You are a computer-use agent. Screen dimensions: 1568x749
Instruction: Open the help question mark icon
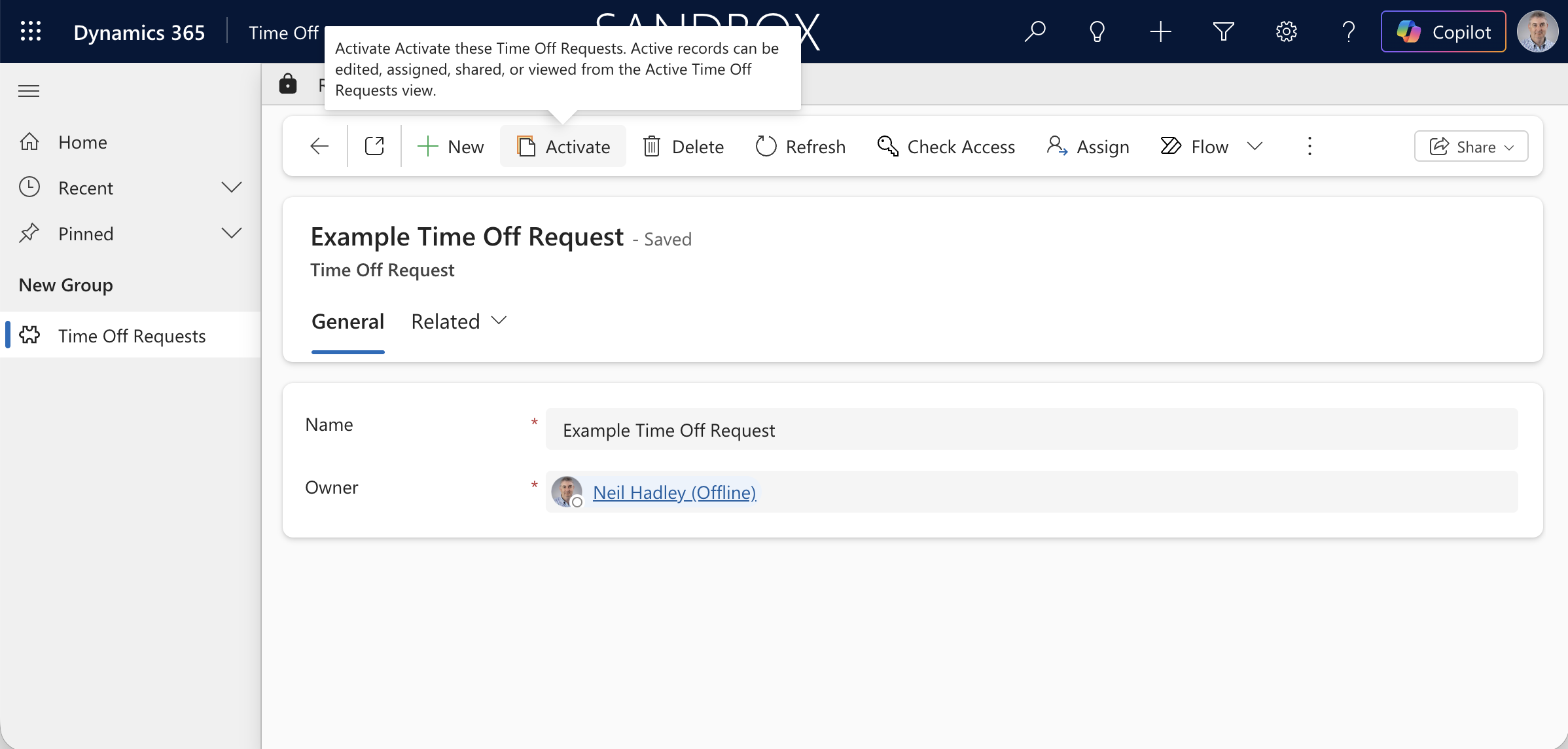coord(1349,31)
